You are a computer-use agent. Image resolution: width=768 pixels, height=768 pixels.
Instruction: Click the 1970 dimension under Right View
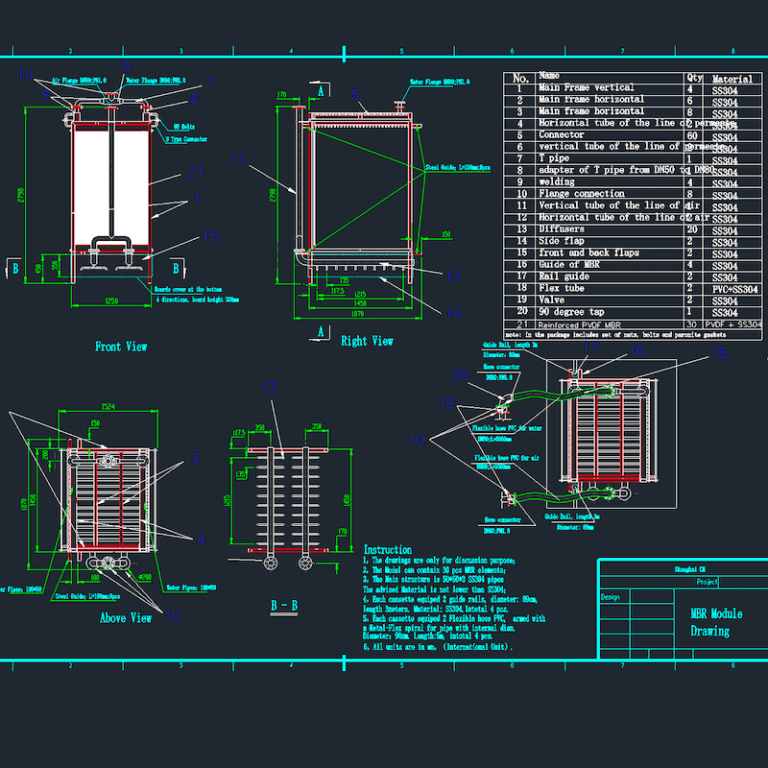[x=358, y=313]
